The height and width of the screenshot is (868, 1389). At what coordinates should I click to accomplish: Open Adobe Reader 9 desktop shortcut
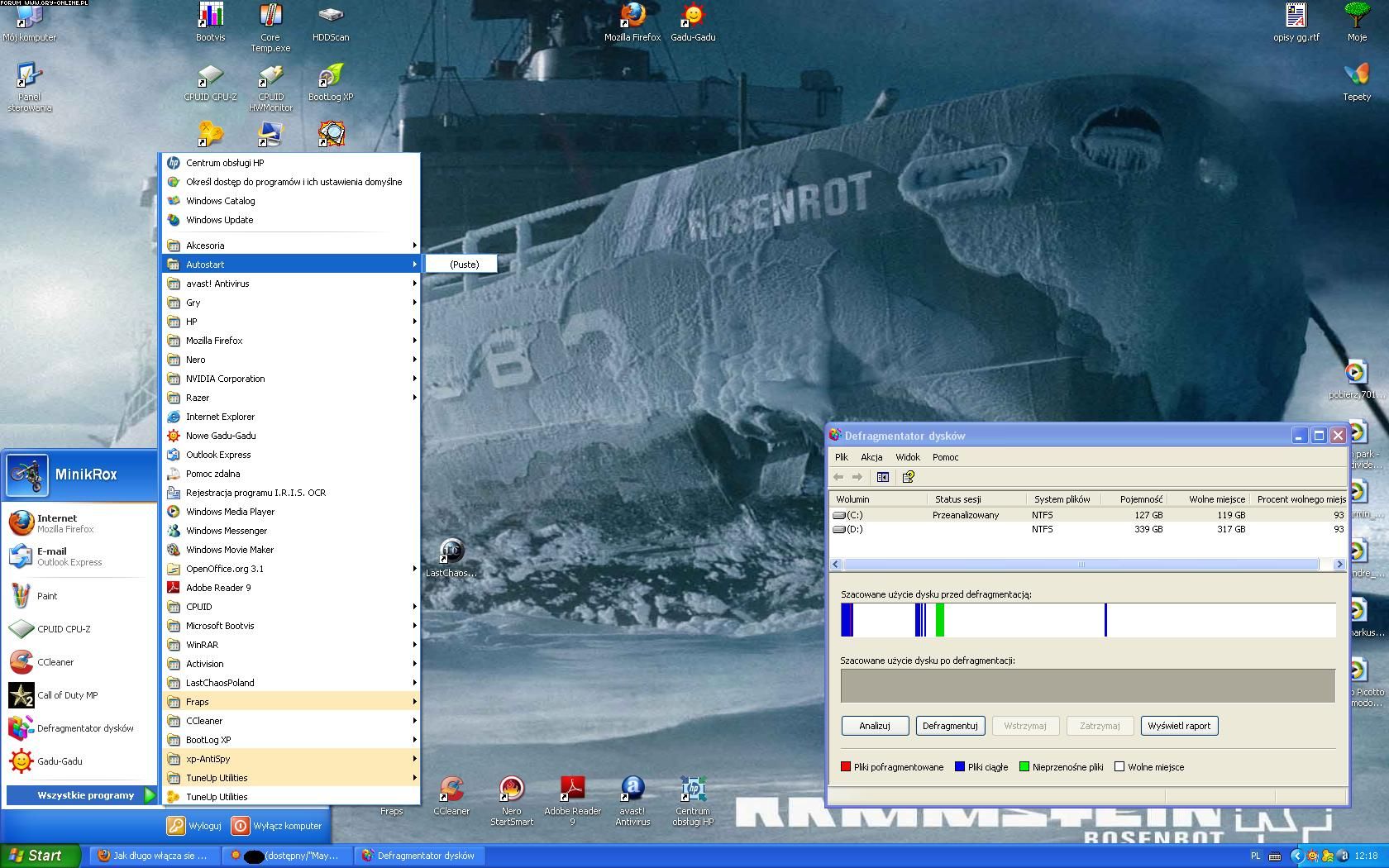pos(572,801)
